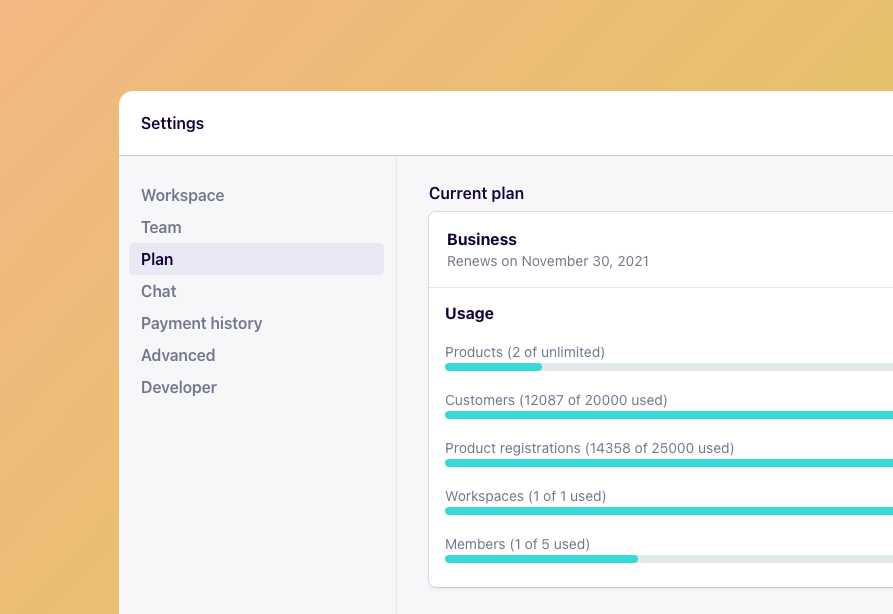This screenshot has height=614, width=893.
Task: Click the Customers usage progress bar
Action: click(x=668, y=415)
